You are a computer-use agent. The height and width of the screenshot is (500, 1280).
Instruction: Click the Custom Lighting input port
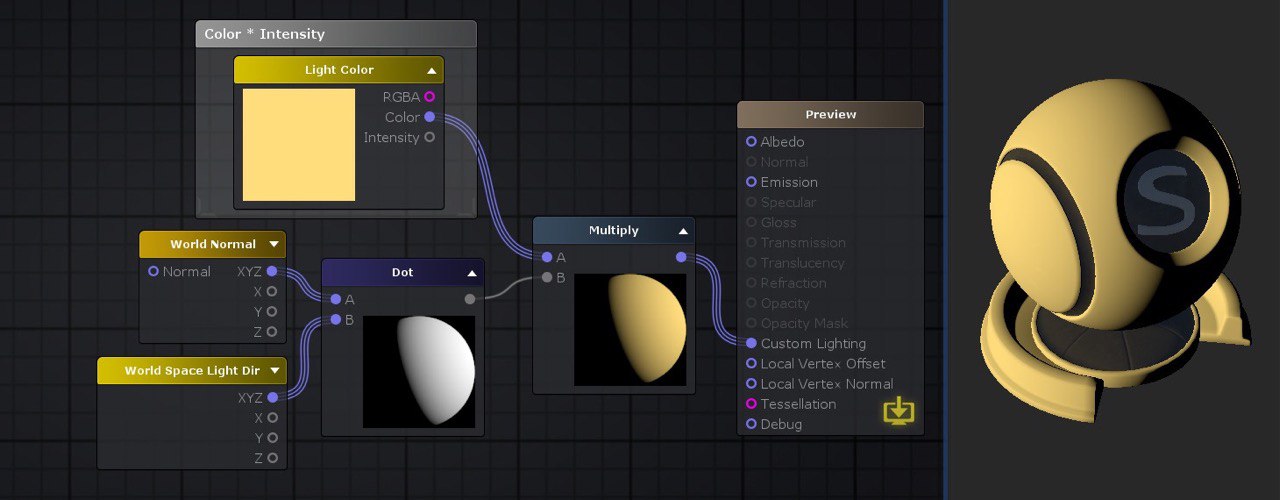click(x=751, y=343)
